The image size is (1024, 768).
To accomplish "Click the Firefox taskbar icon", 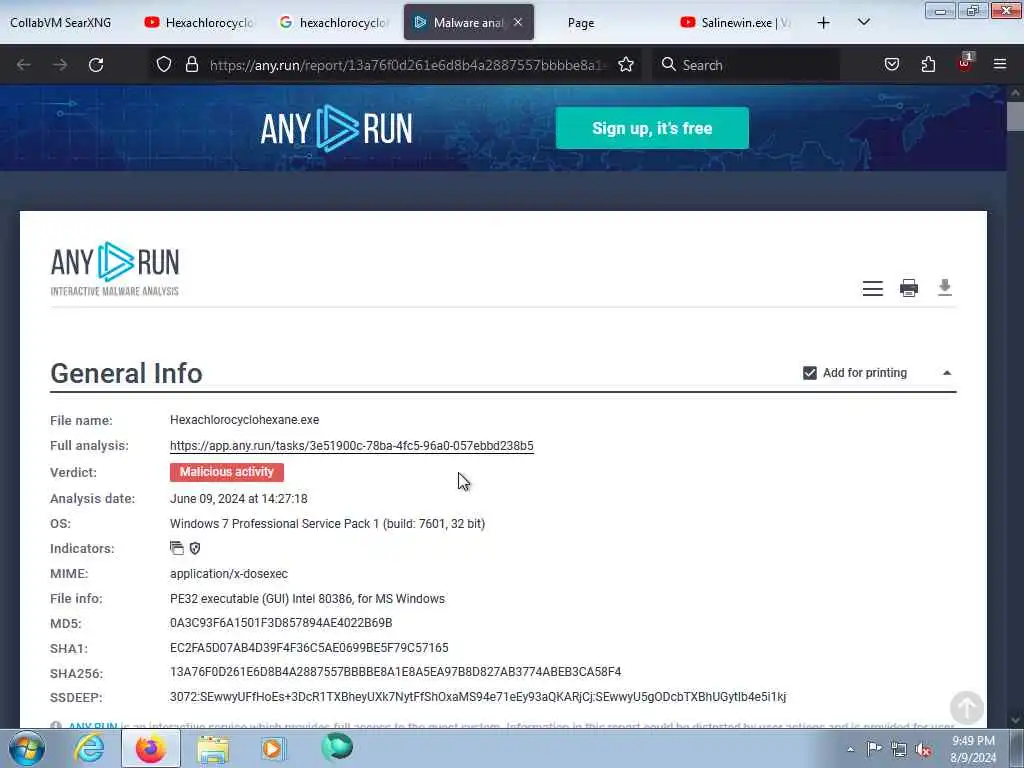I will click(x=151, y=748).
